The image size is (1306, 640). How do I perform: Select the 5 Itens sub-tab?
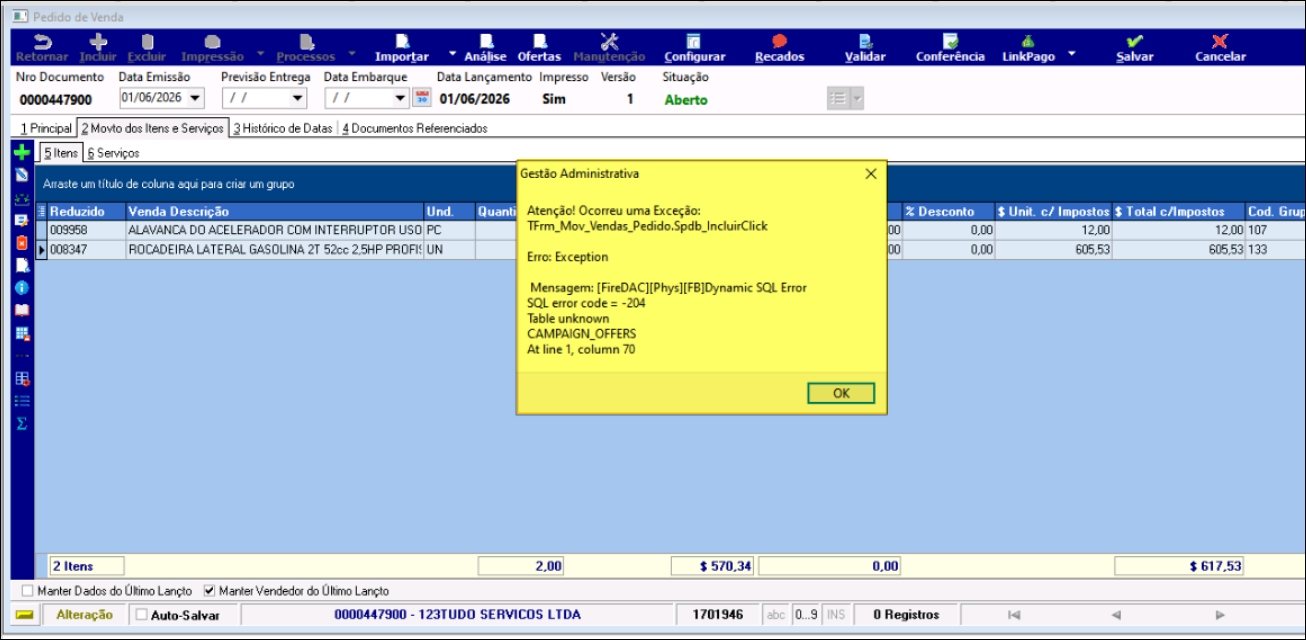[x=60, y=153]
